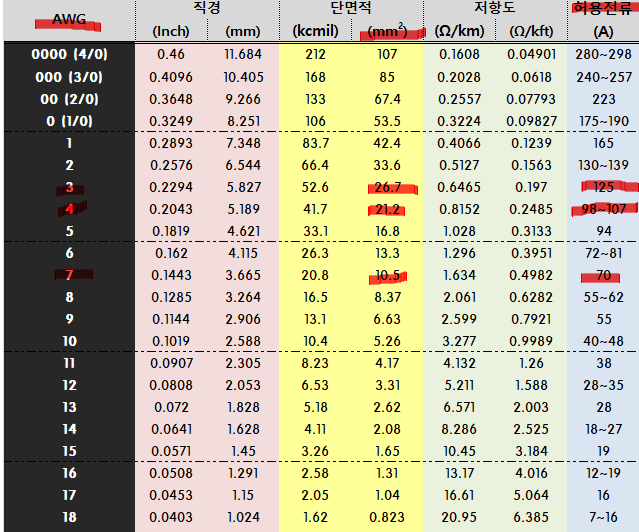Select current range 7~16
This screenshot has width=639, height=532.
[604, 517]
